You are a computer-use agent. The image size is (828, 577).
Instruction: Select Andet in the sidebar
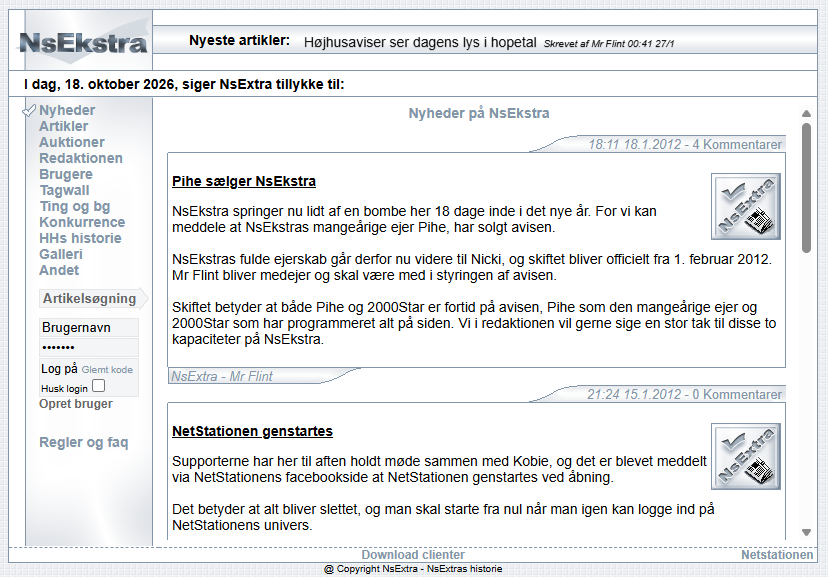click(x=59, y=270)
